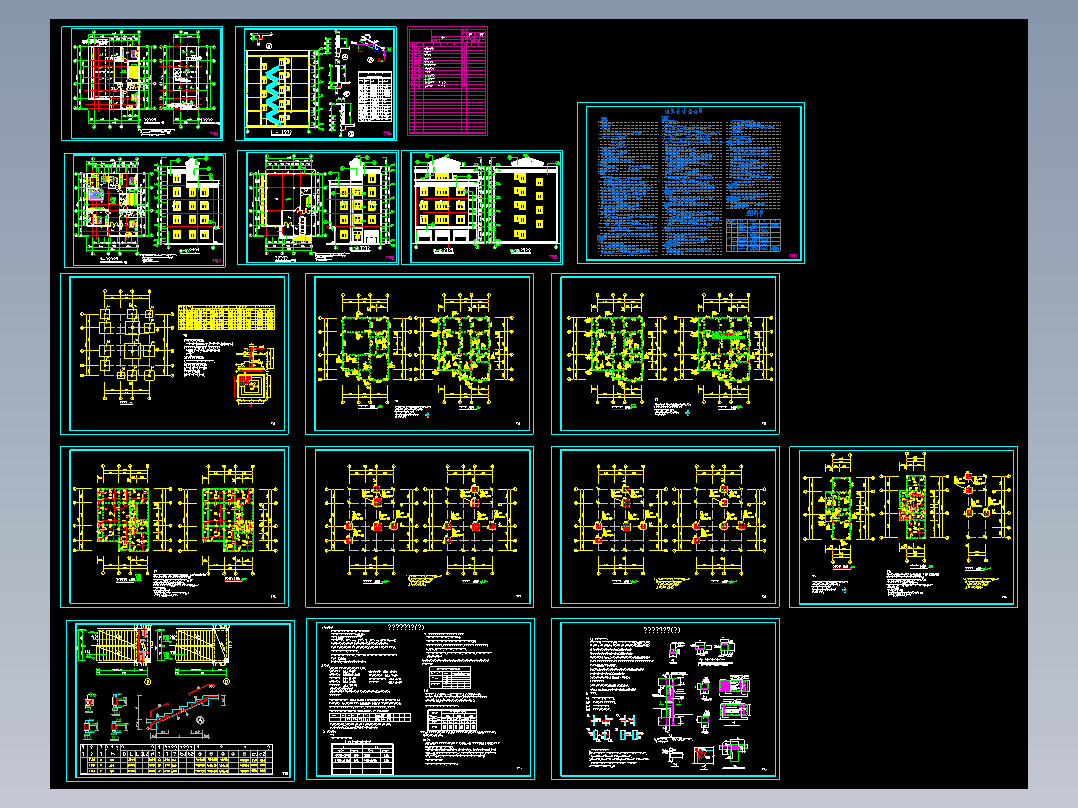Select the red-green slab reinforcement plan sheet

[175, 527]
